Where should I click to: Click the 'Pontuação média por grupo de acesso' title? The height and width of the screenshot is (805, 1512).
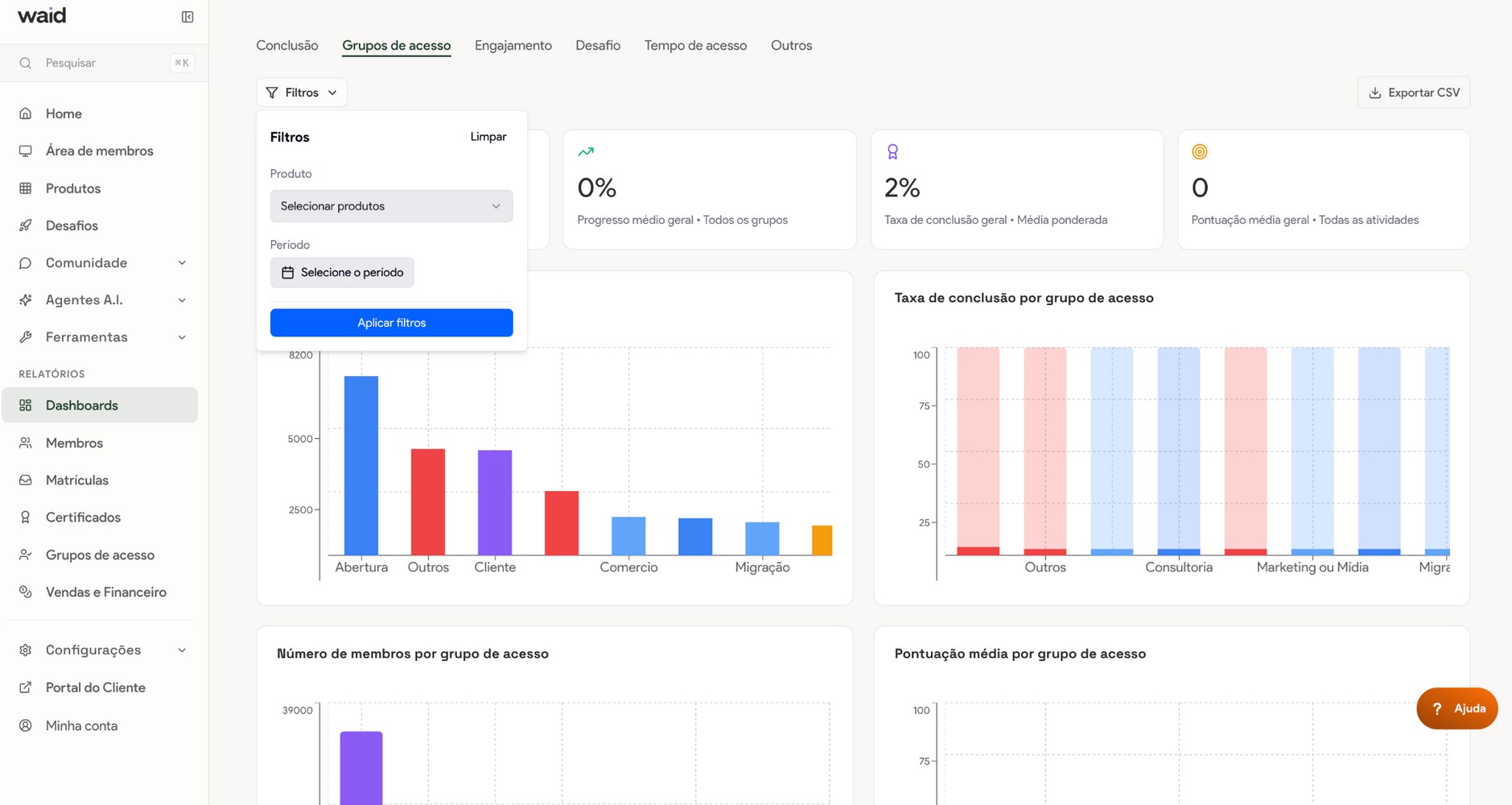(x=1020, y=654)
